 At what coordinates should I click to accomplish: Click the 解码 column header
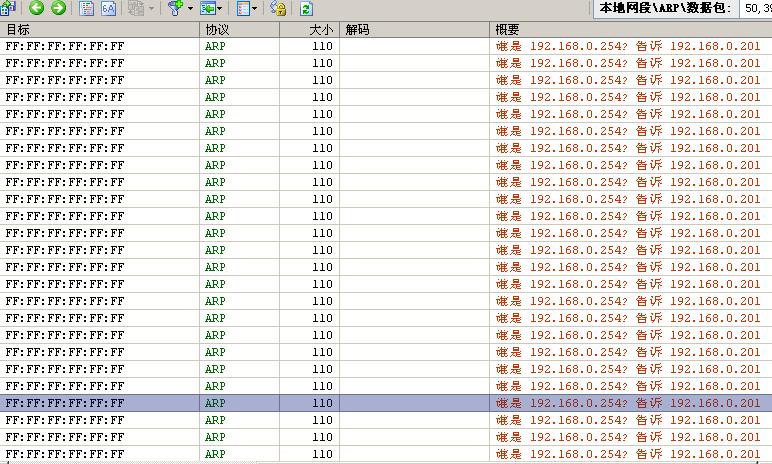[x=414, y=30]
